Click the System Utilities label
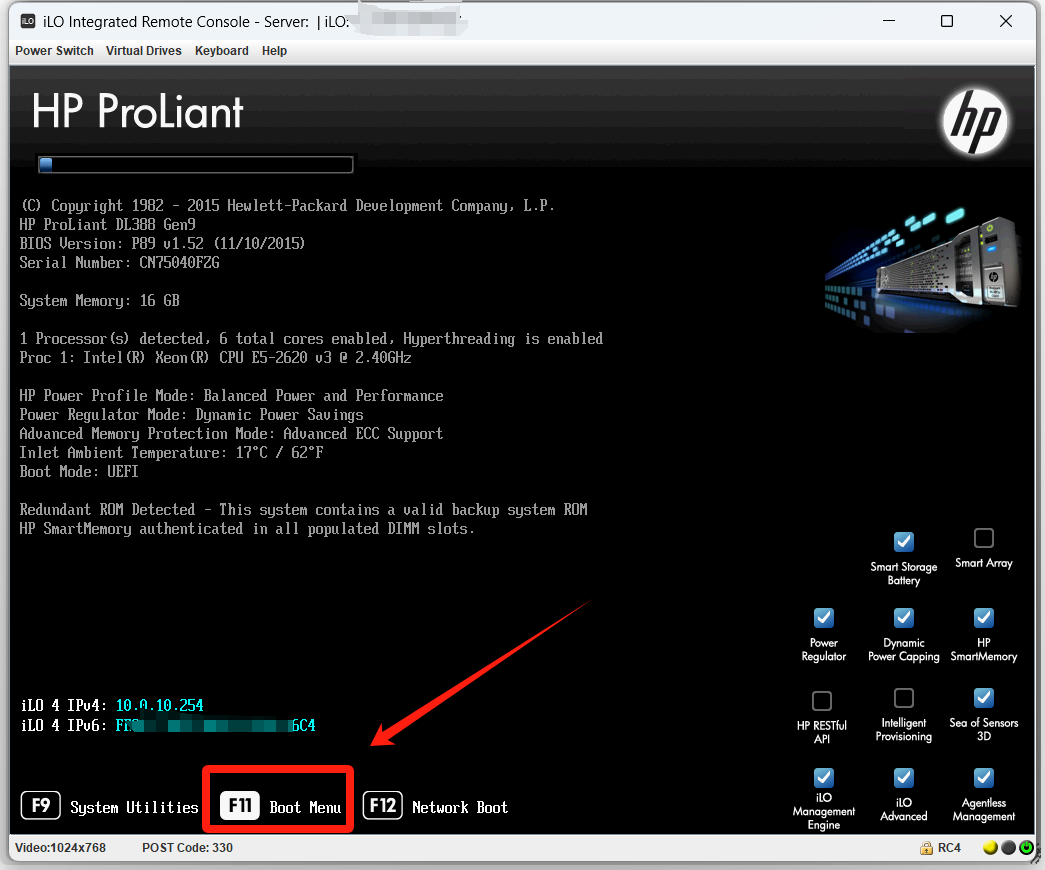 (134, 807)
